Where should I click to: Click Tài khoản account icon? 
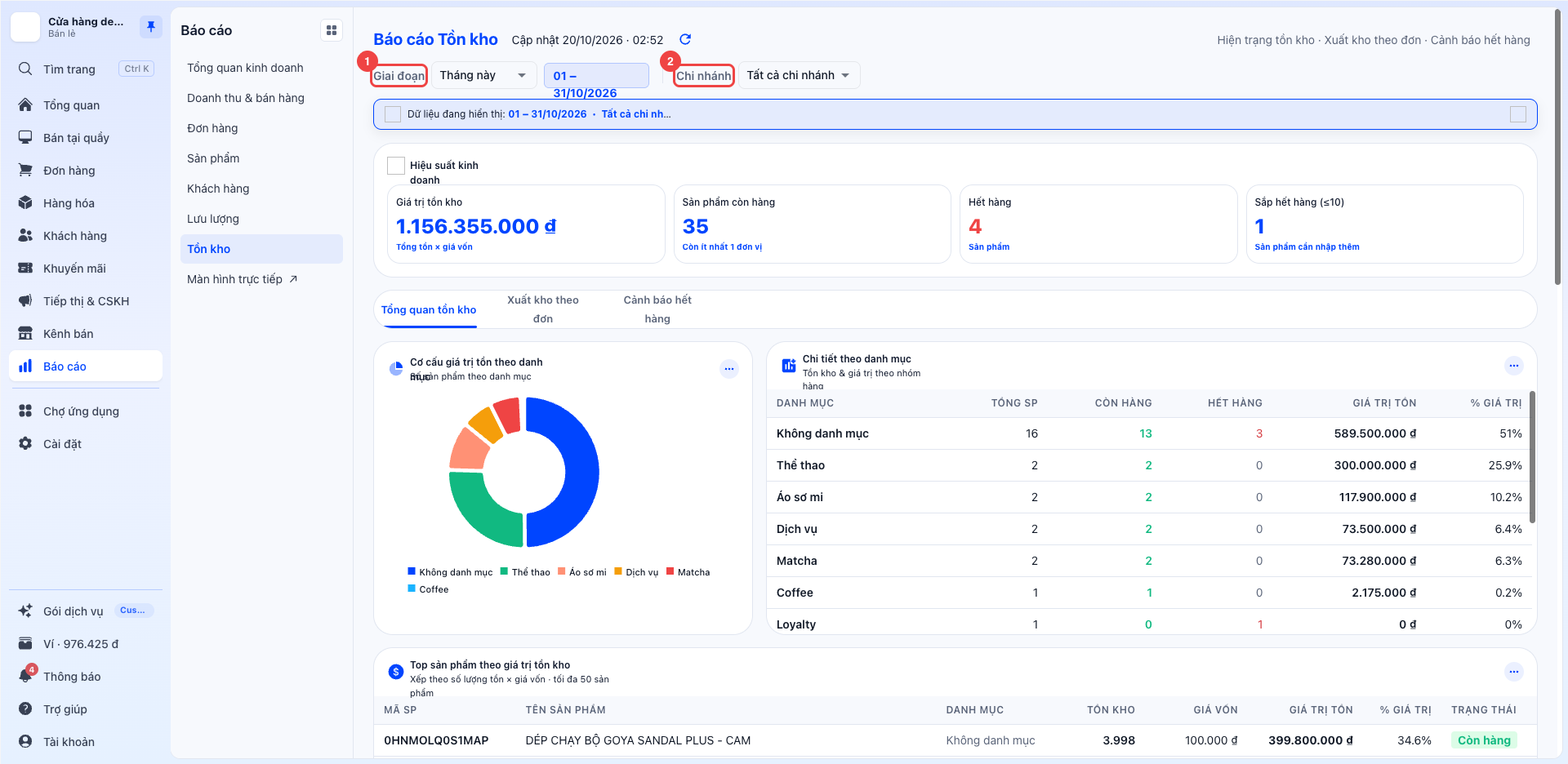pyautogui.click(x=25, y=742)
